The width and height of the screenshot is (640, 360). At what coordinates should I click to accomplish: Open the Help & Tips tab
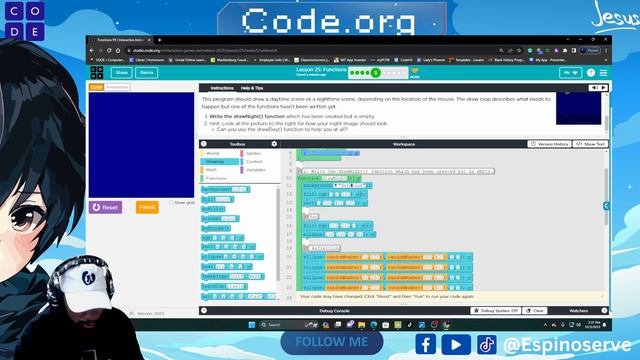tap(252, 88)
